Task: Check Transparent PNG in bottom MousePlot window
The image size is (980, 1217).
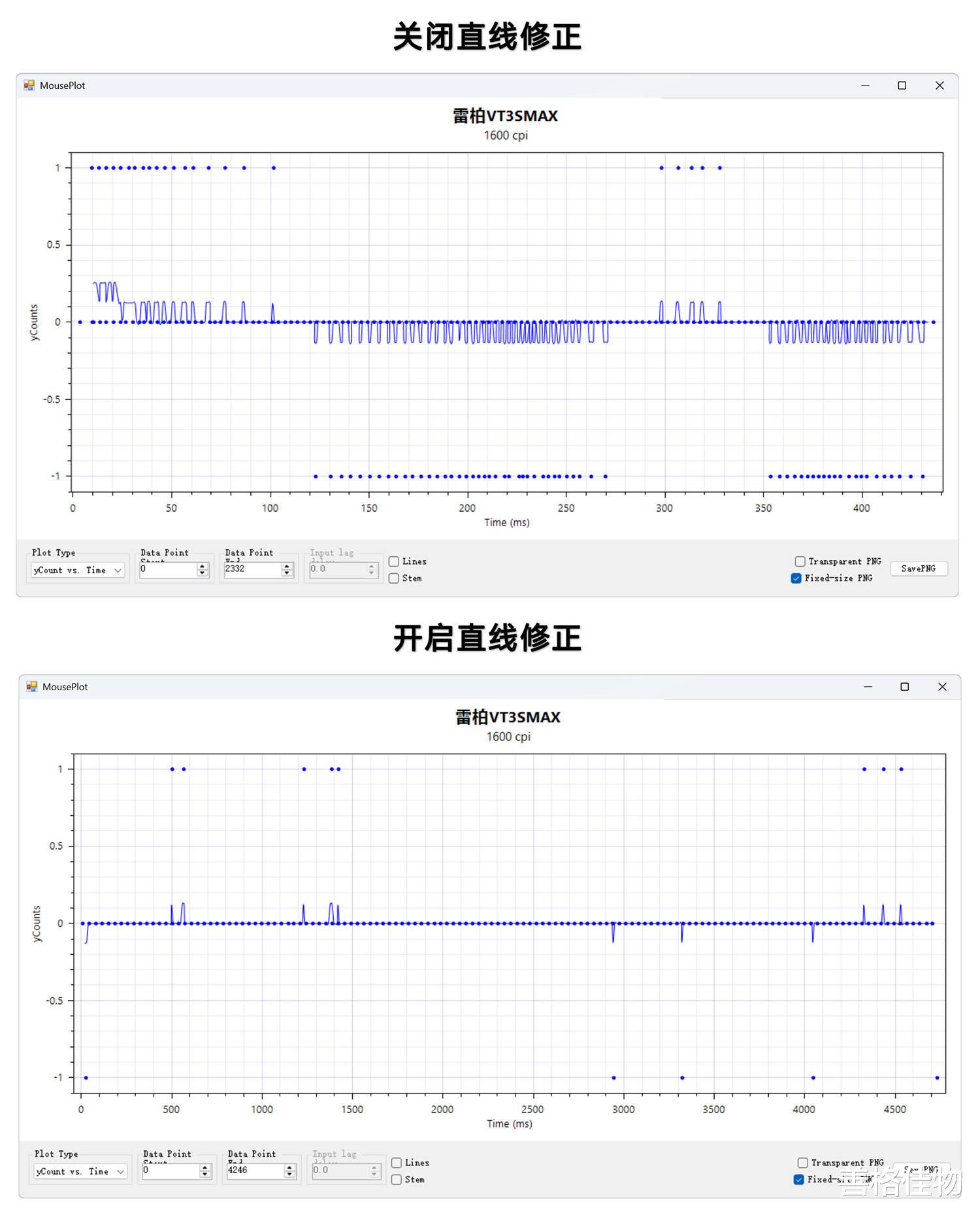Action: pyautogui.click(x=802, y=1163)
